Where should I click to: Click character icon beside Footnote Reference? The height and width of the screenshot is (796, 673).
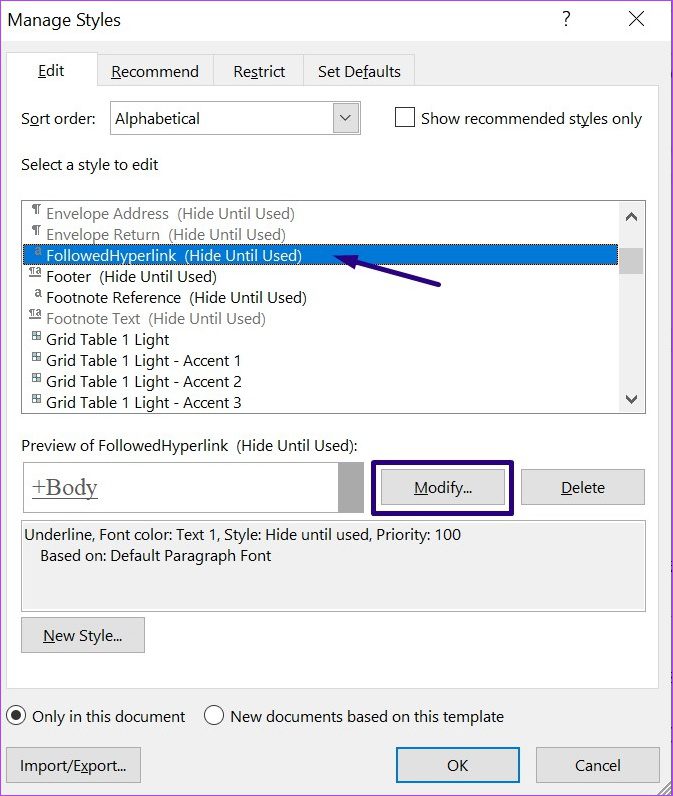coord(37,296)
